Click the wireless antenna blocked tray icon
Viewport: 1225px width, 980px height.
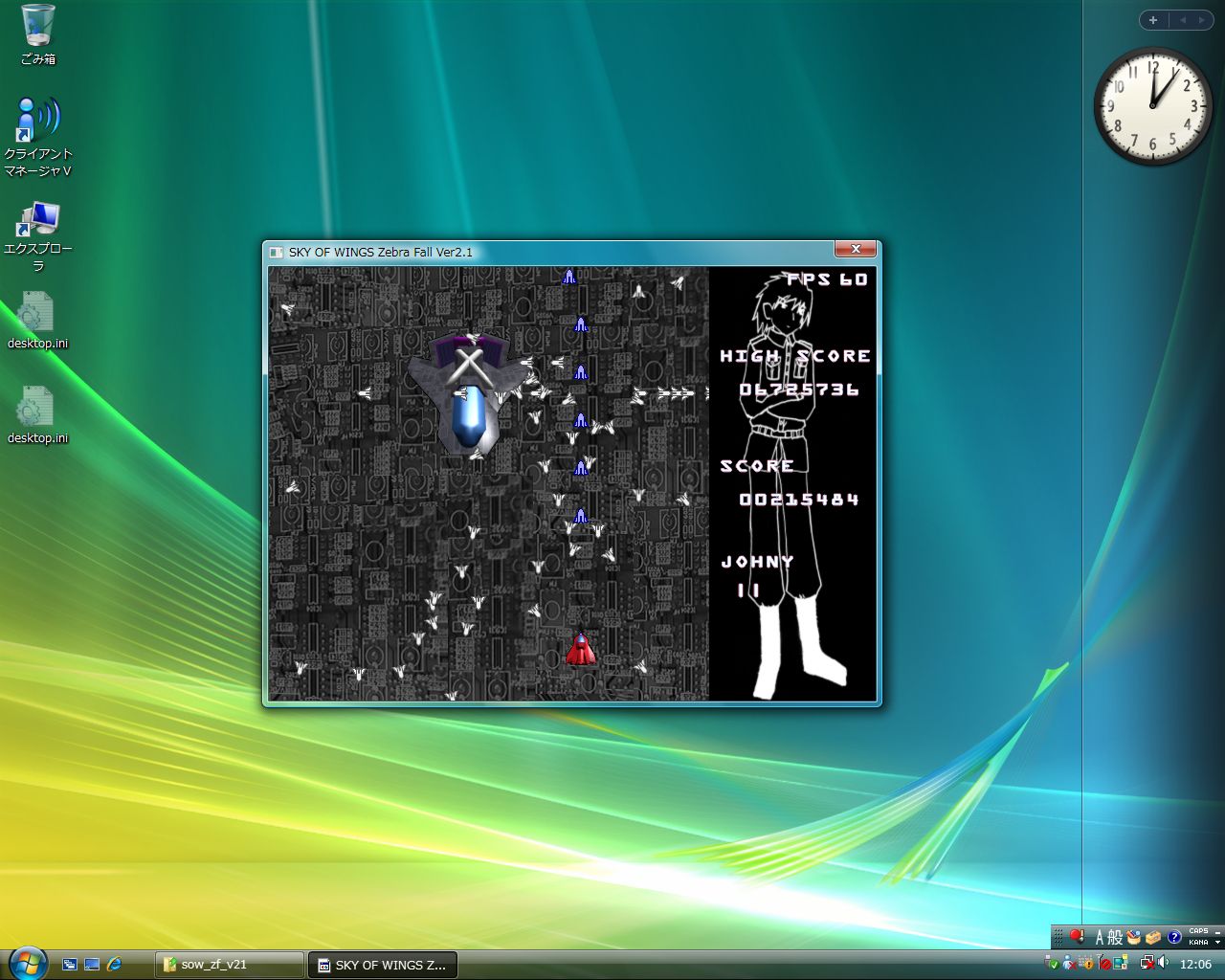[1104, 964]
